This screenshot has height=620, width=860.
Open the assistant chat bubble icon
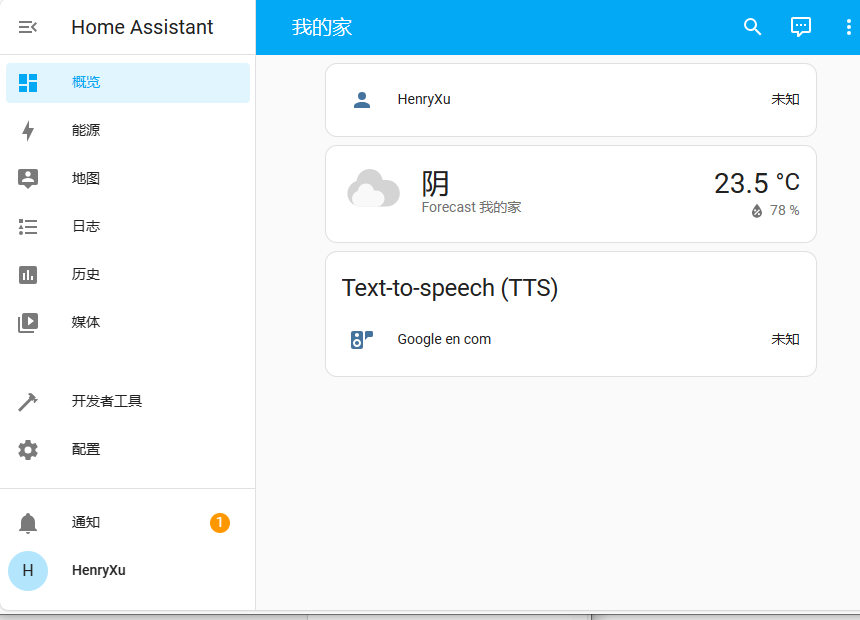pyautogui.click(x=801, y=27)
